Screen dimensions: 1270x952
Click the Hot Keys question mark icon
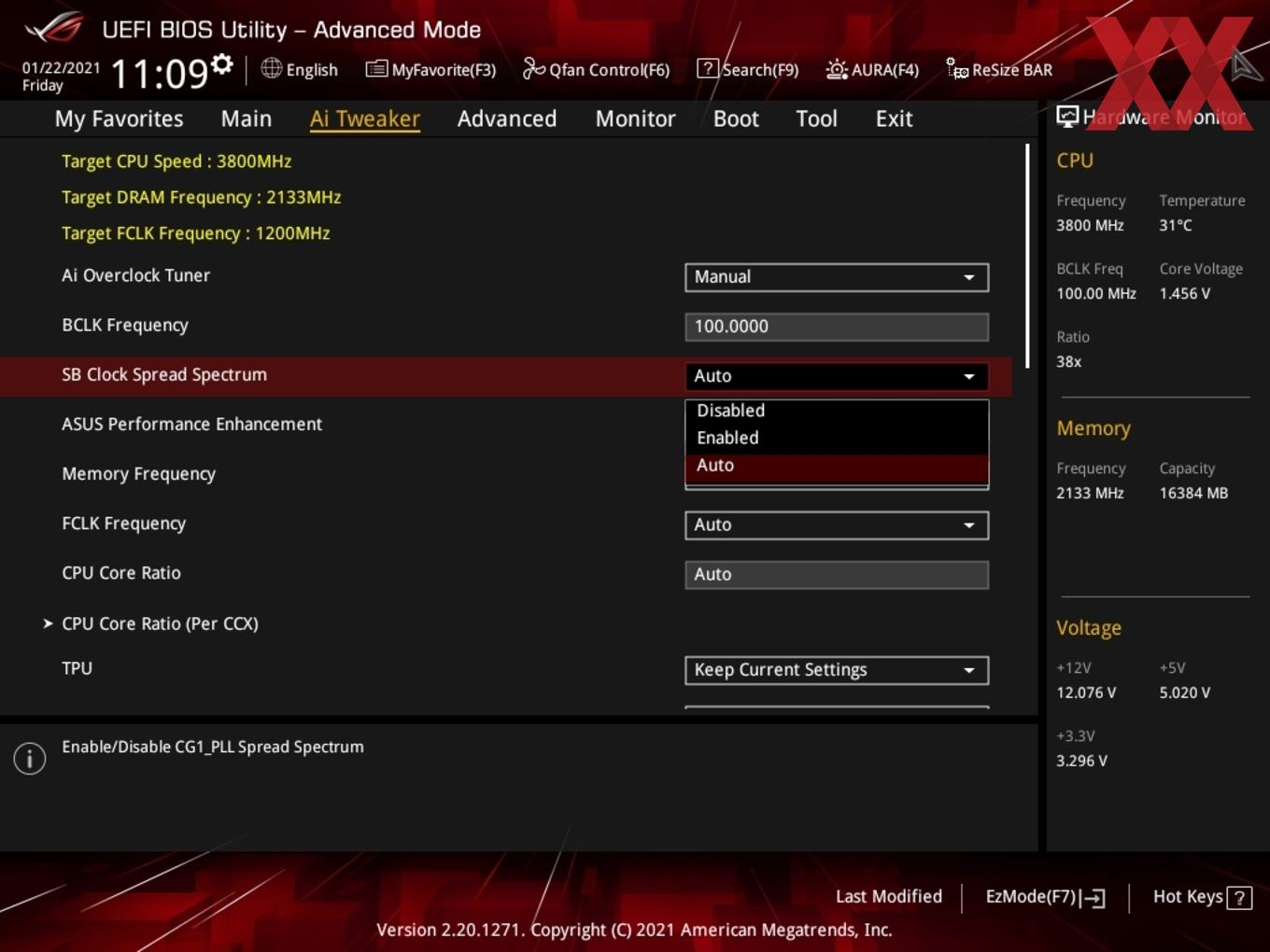pos(1239,898)
